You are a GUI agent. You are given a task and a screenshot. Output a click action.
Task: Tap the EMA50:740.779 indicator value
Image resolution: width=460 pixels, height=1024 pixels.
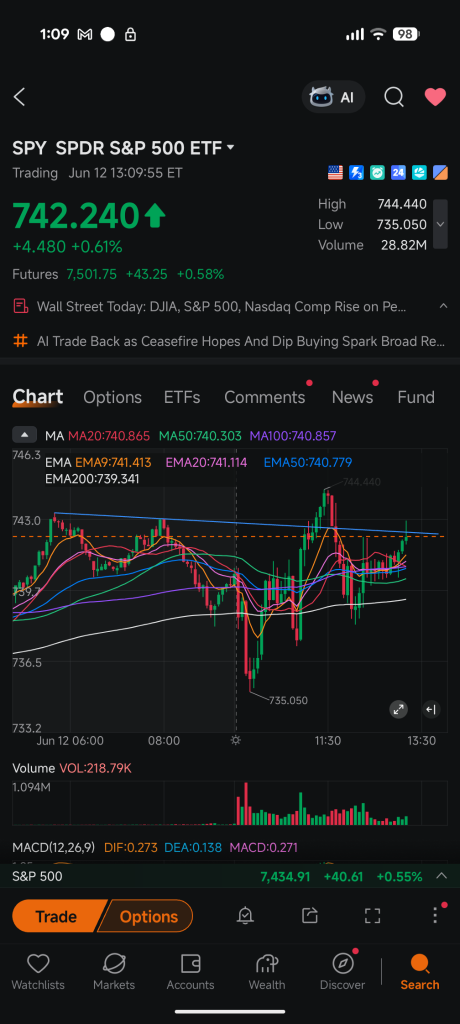click(308, 462)
